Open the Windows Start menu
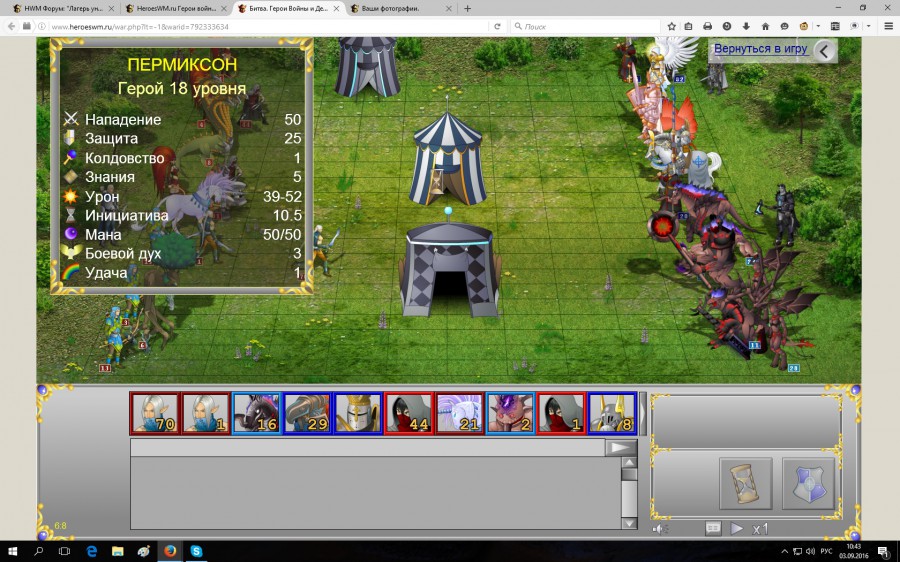Viewport: 900px width, 562px height. tap(12, 552)
